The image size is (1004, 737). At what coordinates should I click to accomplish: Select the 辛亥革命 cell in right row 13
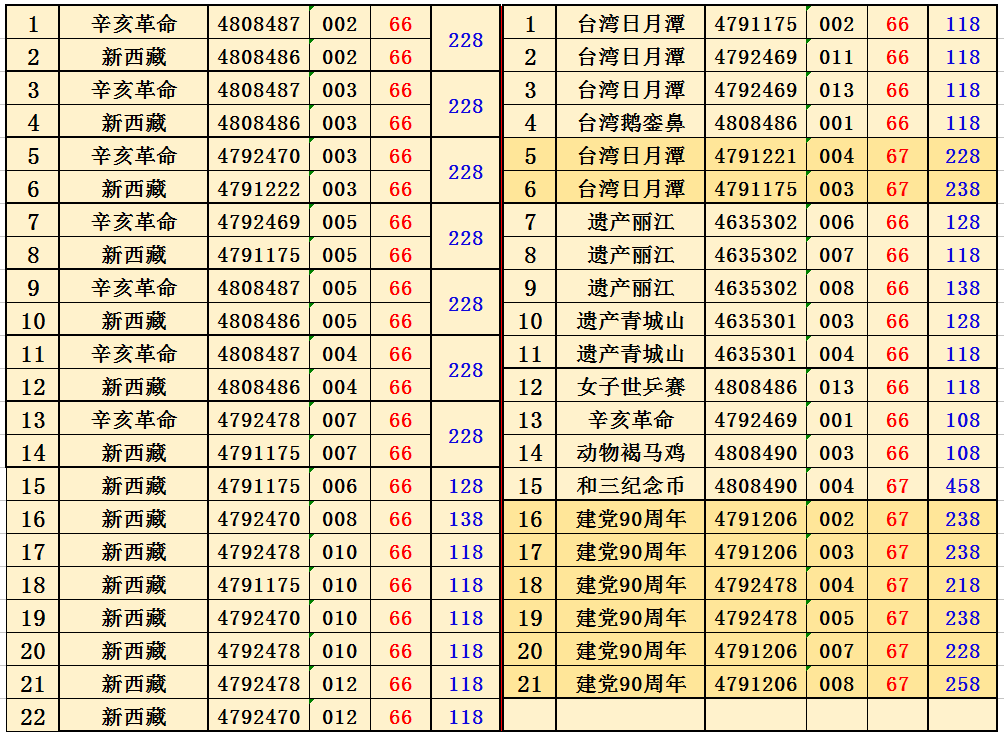click(x=631, y=420)
